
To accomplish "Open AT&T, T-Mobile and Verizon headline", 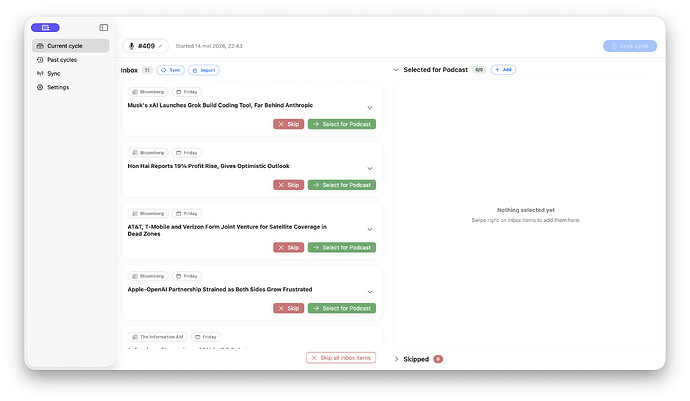I will click(227, 230).
